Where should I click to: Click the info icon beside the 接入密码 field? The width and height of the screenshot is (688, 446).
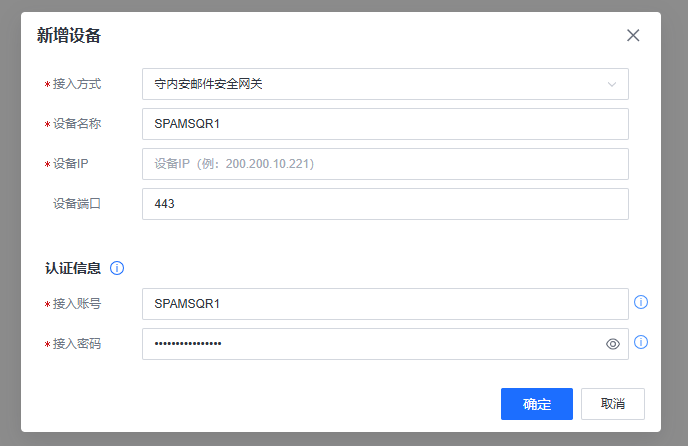tap(641, 342)
